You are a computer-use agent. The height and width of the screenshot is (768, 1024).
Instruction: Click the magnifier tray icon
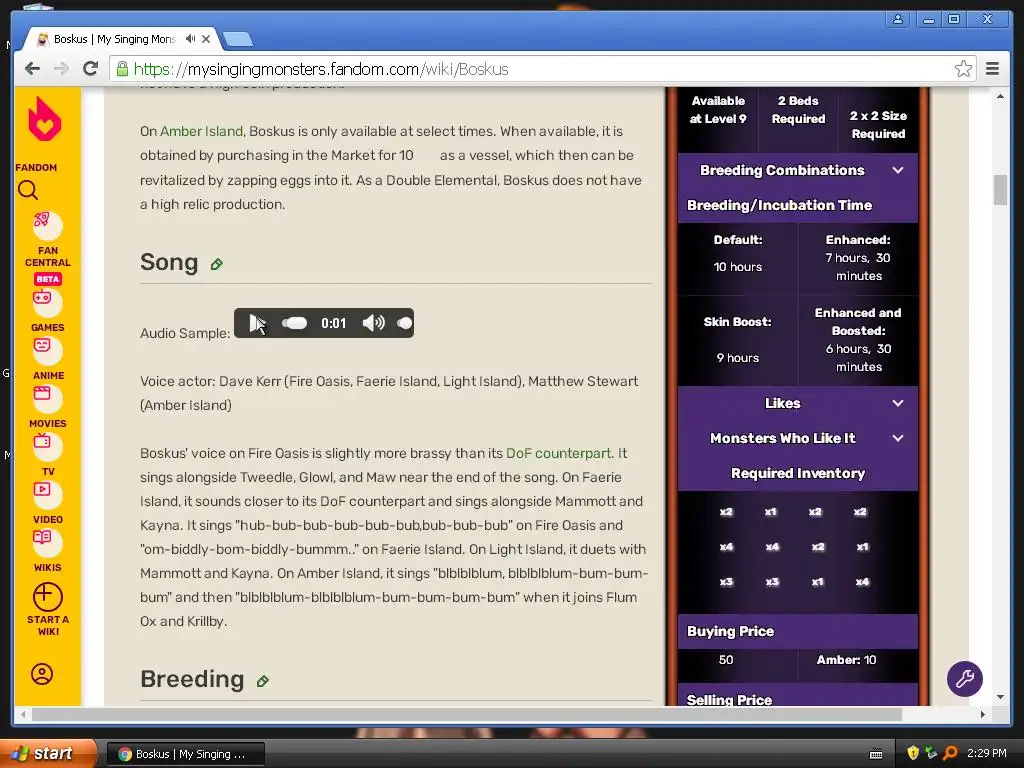pyautogui.click(x=950, y=753)
